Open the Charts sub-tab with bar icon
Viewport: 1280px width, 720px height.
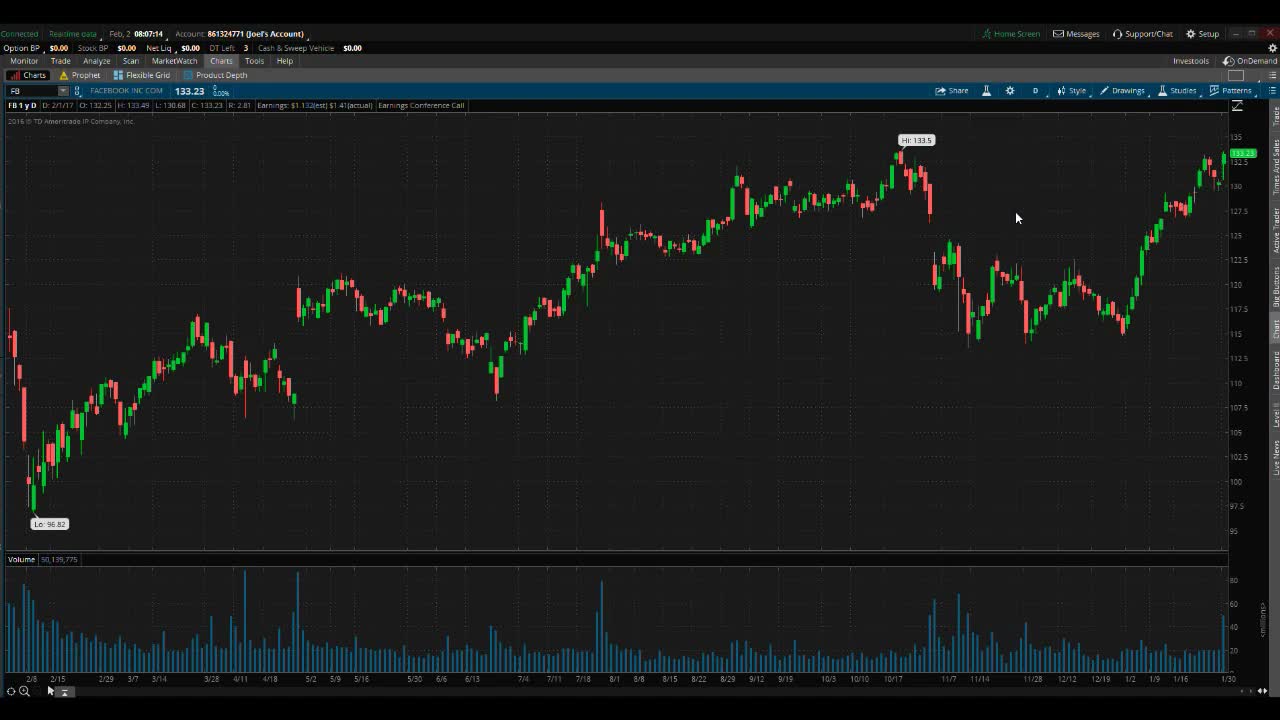(x=29, y=75)
